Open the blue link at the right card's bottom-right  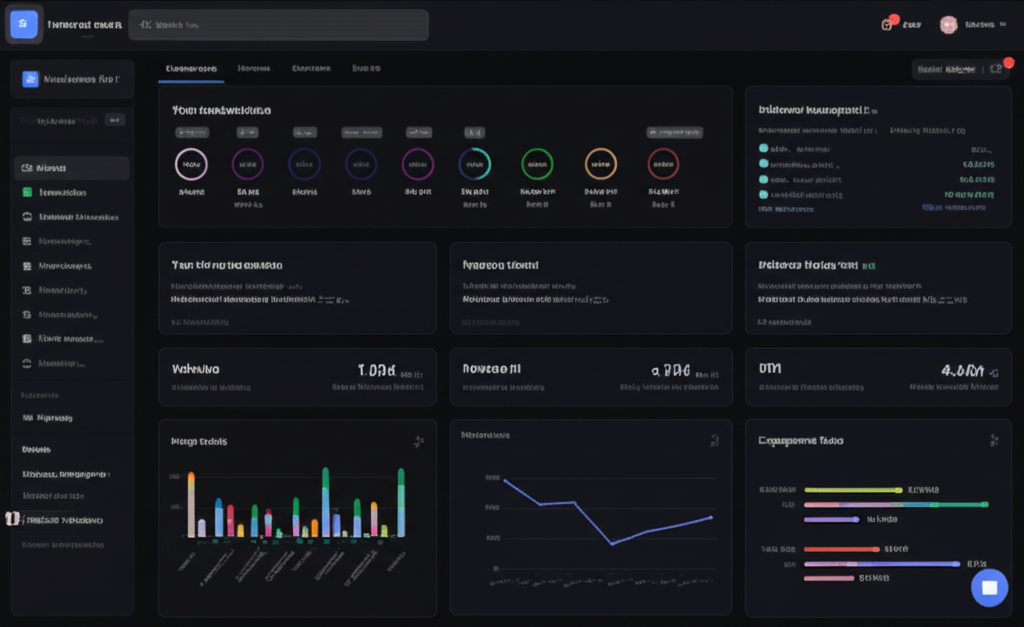(x=953, y=208)
